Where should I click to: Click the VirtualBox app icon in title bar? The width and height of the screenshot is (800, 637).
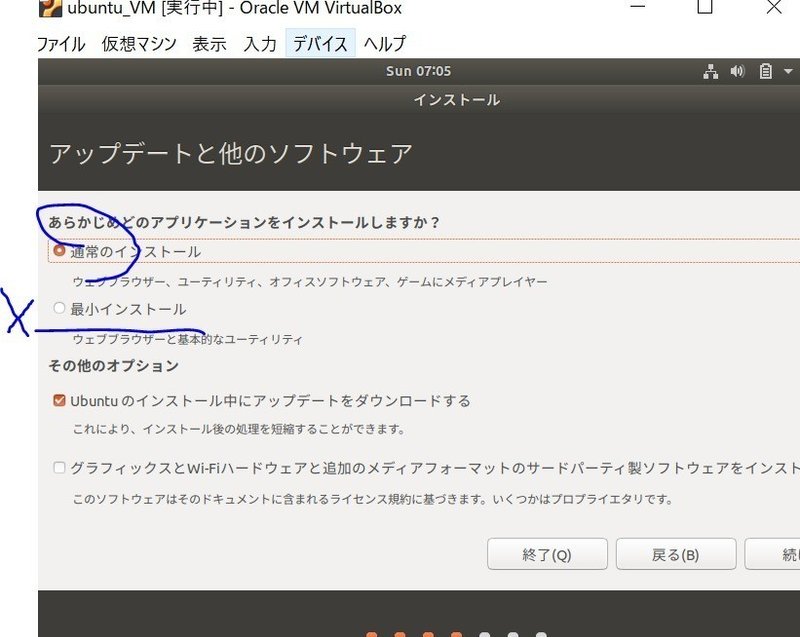[x=50, y=8]
